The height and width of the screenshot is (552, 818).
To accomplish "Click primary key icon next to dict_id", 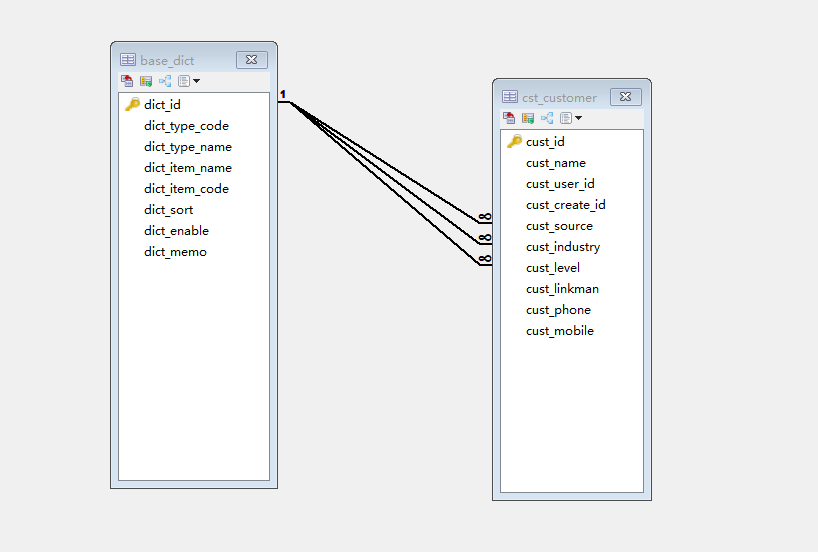I will coord(133,104).
